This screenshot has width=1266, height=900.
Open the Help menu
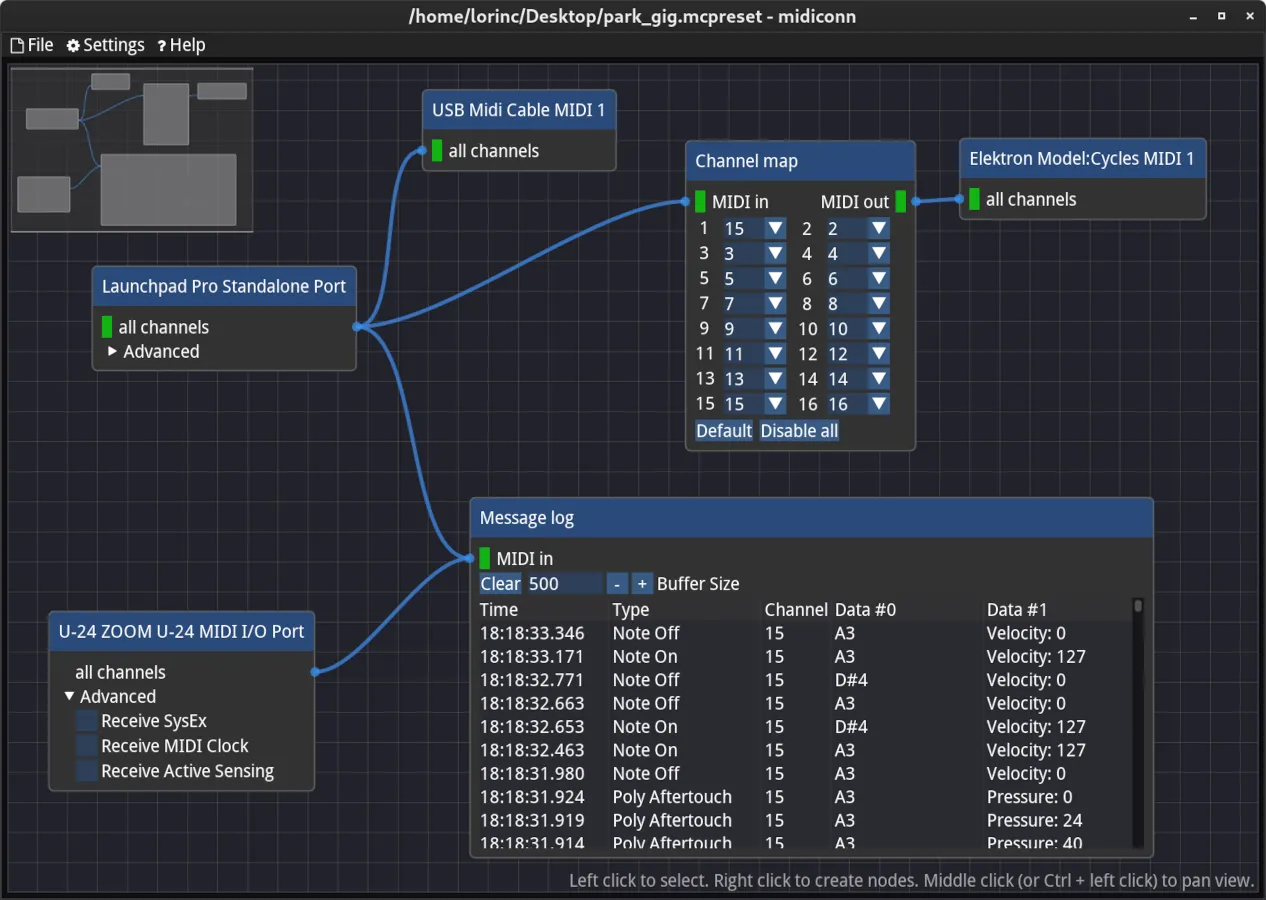[181, 45]
